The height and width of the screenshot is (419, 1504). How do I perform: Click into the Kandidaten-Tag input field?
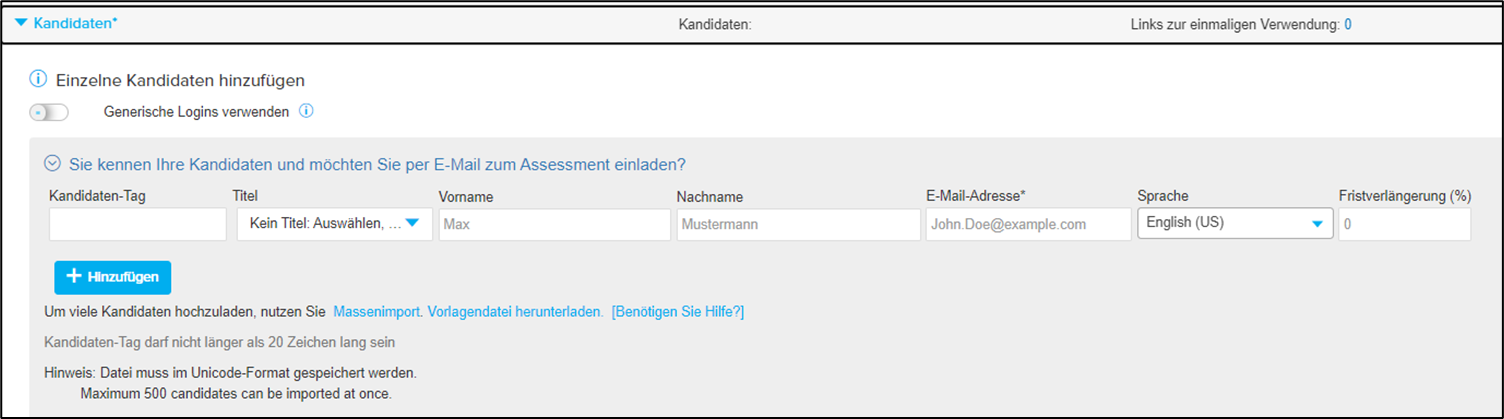click(x=137, y=225)
